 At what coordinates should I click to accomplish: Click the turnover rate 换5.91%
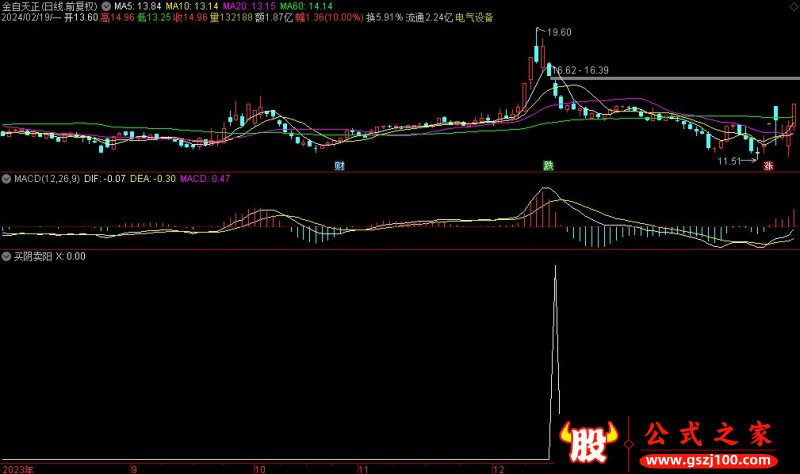(385, 17)
